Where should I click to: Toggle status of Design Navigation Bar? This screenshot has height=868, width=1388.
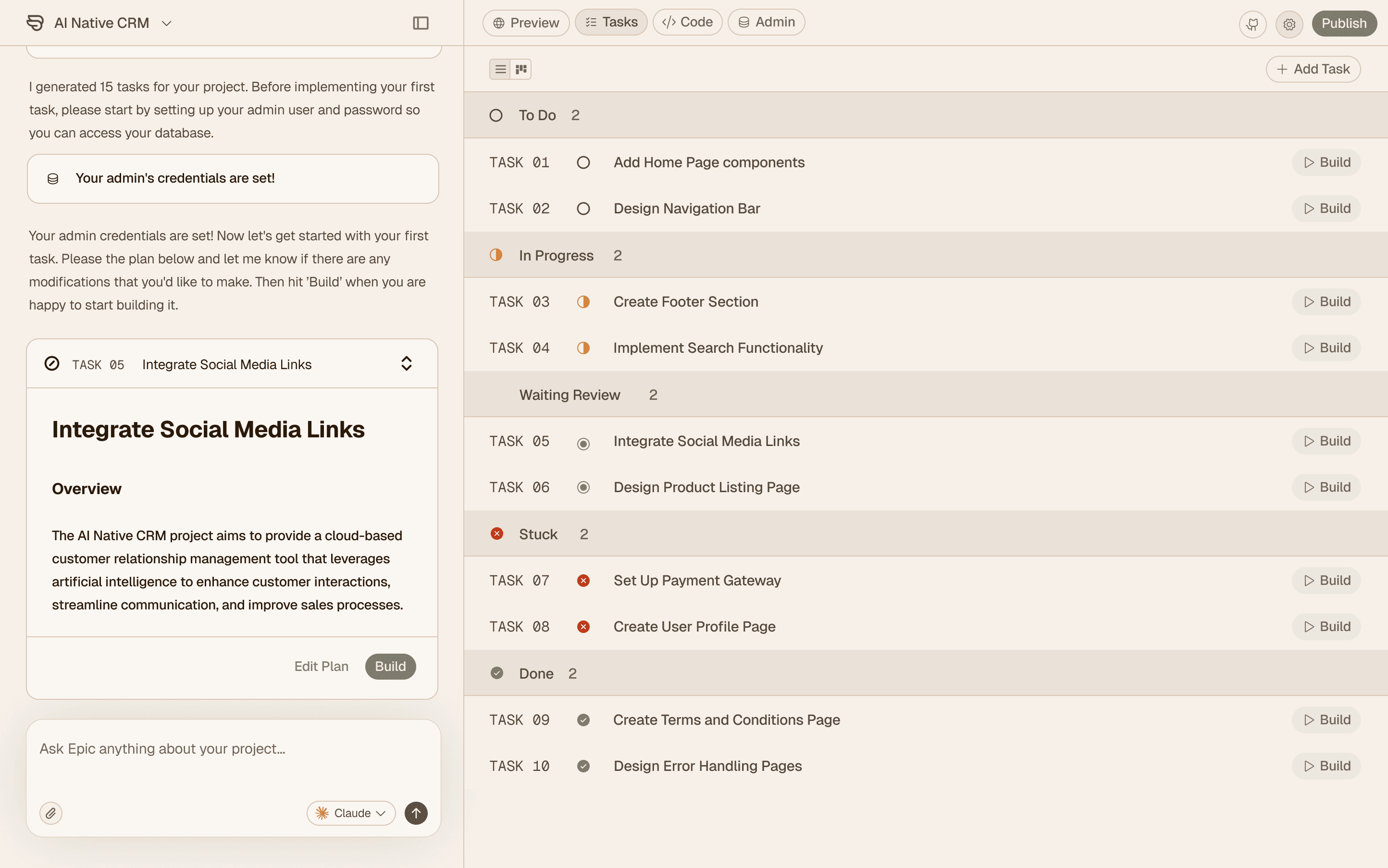point(582,209)
